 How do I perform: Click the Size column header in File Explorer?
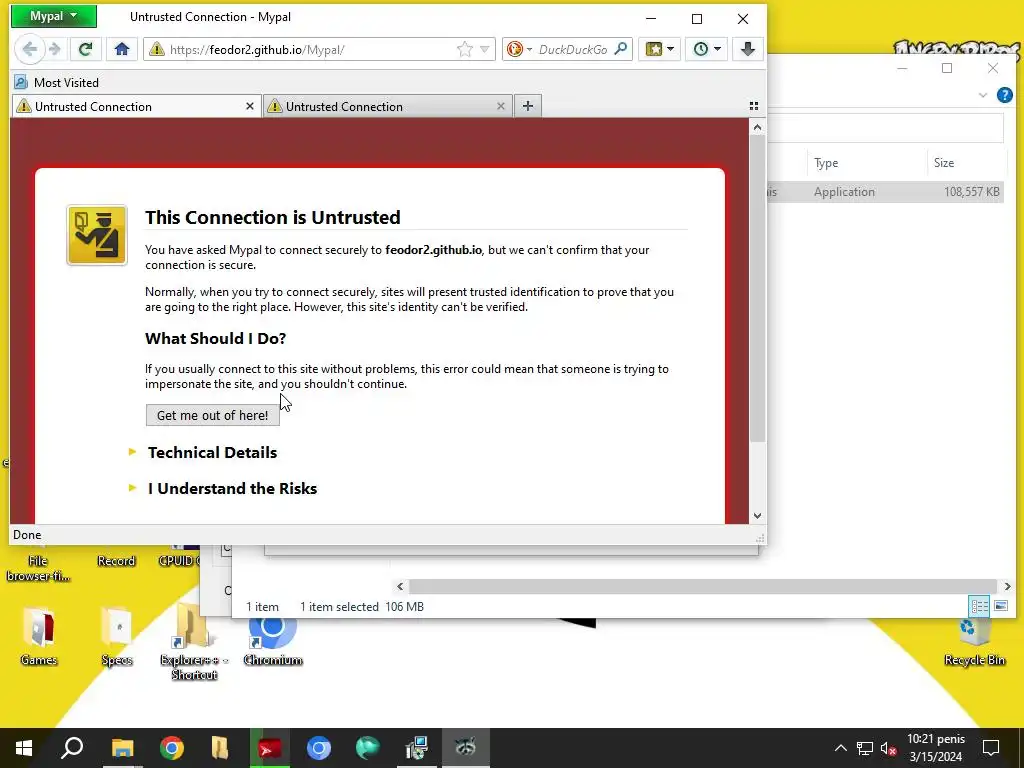pyautogui.click(x=965, y=163)
